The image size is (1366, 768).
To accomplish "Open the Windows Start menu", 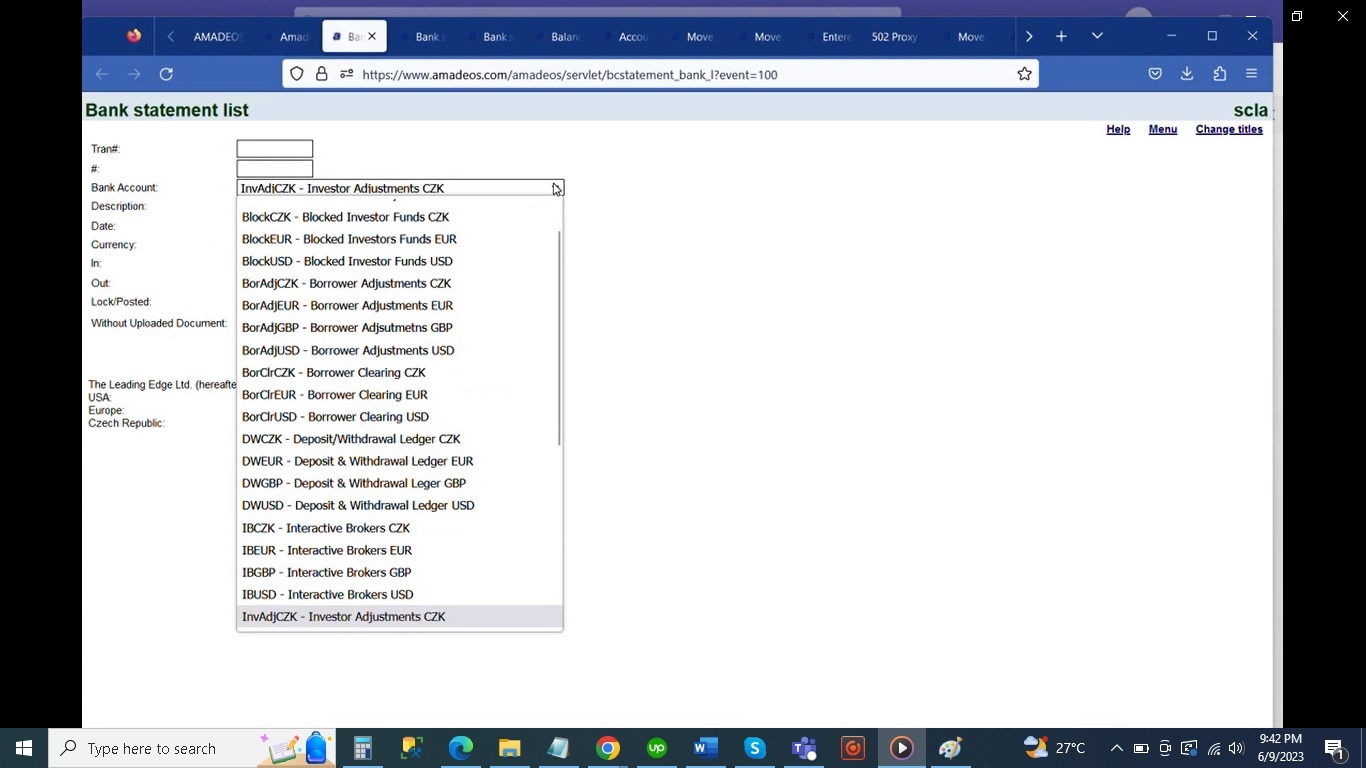I will (24, 748).
